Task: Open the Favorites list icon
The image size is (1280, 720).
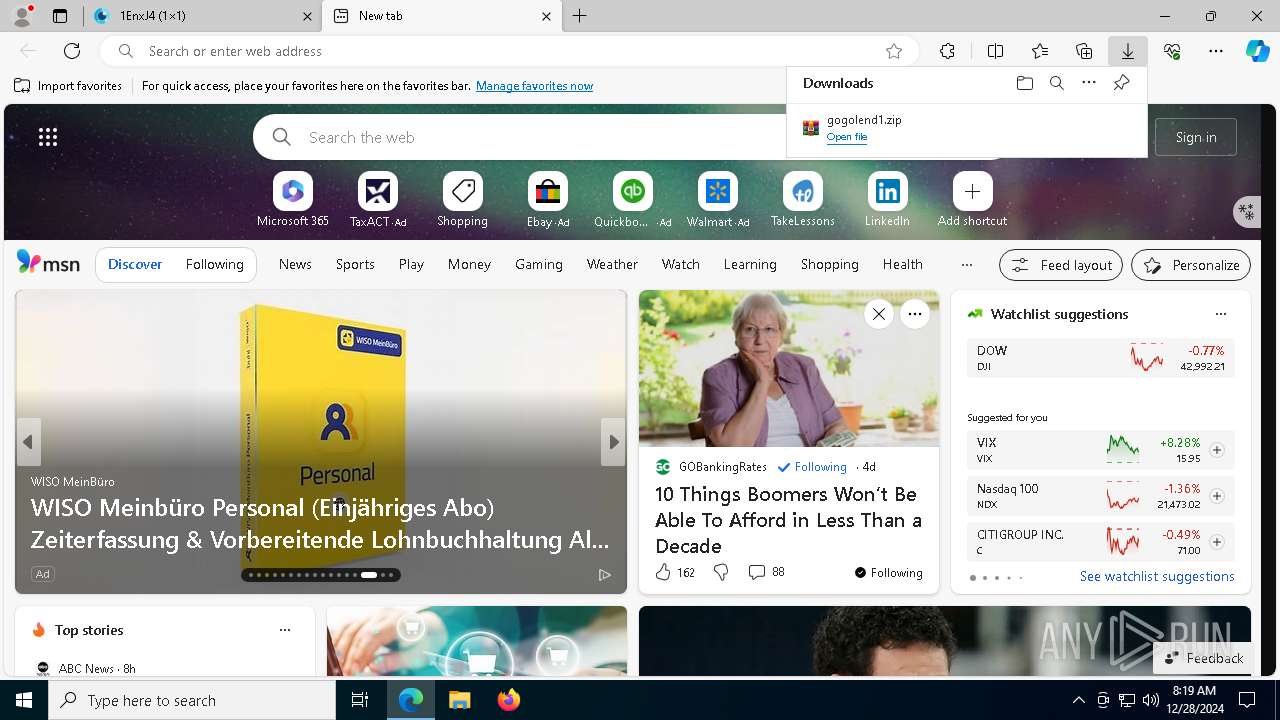Action: [x=1040, y=51]
